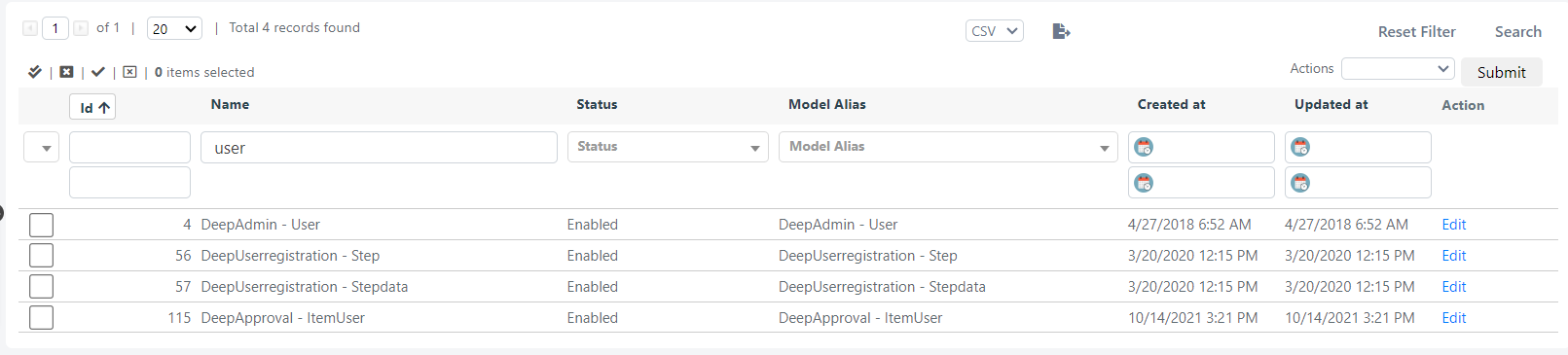Viewport: 1568px width, 355px height.
Task: Edit the DeepUserregistration - Step record
Action: click(1453, 256)
